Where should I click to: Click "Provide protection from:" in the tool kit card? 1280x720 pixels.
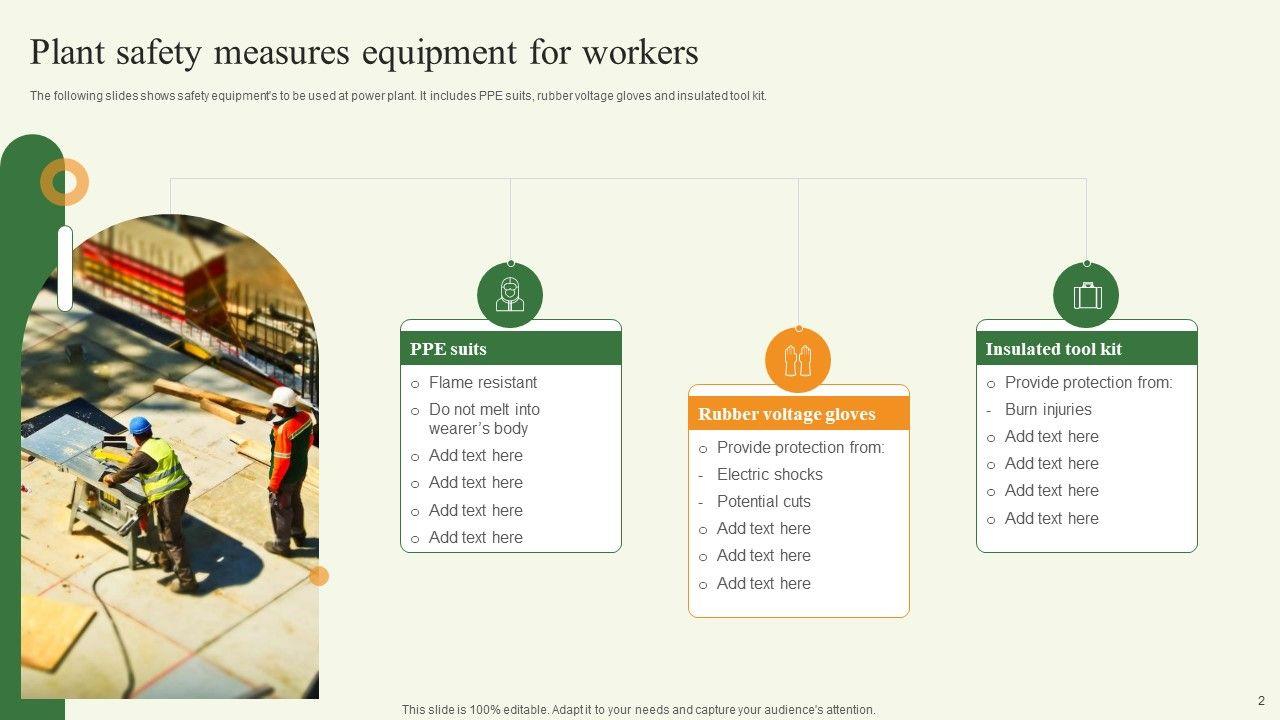pyautogui.click(x=1089, y=382)
